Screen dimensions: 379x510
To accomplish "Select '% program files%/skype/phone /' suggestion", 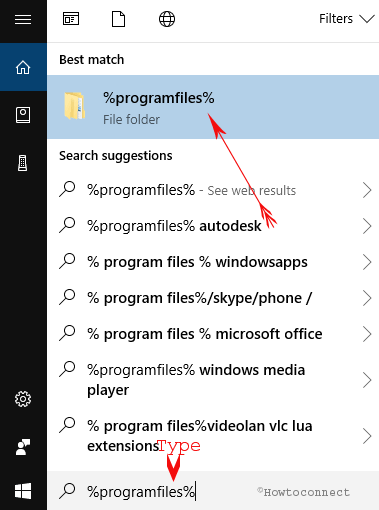I will (x=213, y=298).
